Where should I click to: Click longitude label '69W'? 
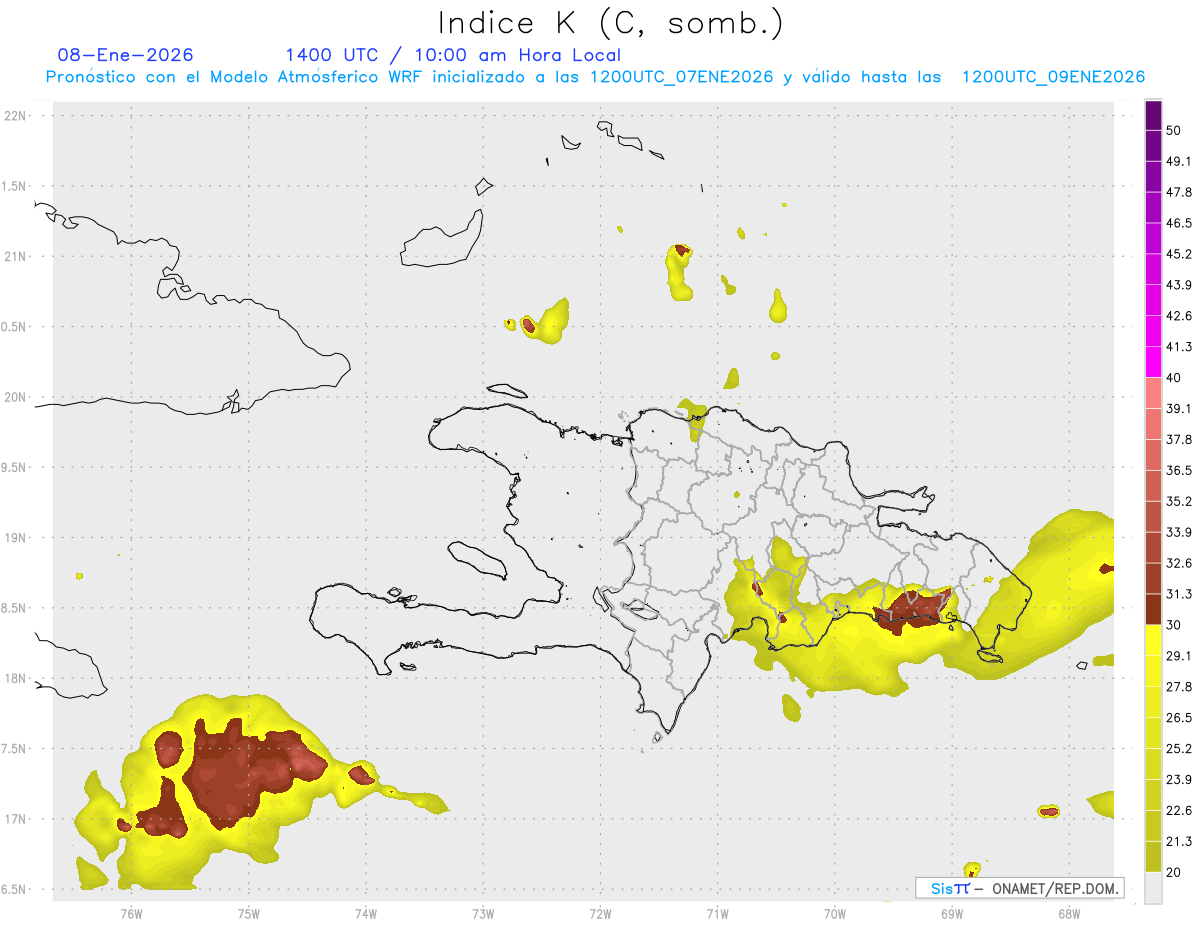pos(951,914)
